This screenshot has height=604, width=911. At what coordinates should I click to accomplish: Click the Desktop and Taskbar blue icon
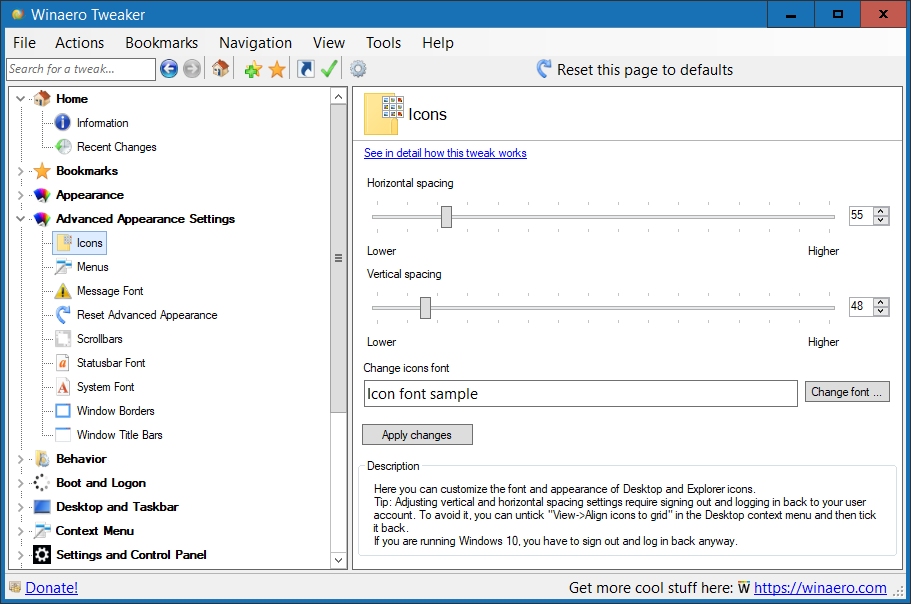pyautogui.click(x=42, y=507)
